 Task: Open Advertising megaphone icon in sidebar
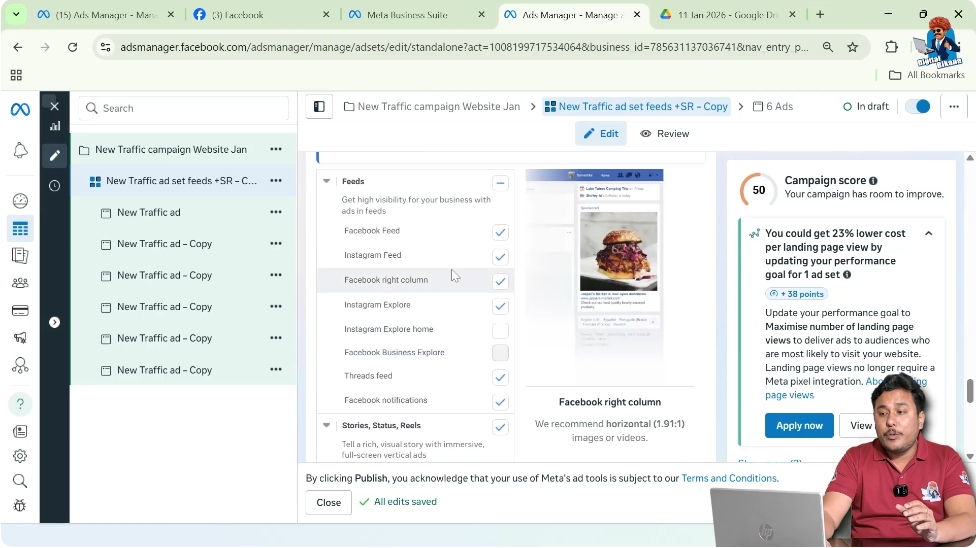point(20,338)
